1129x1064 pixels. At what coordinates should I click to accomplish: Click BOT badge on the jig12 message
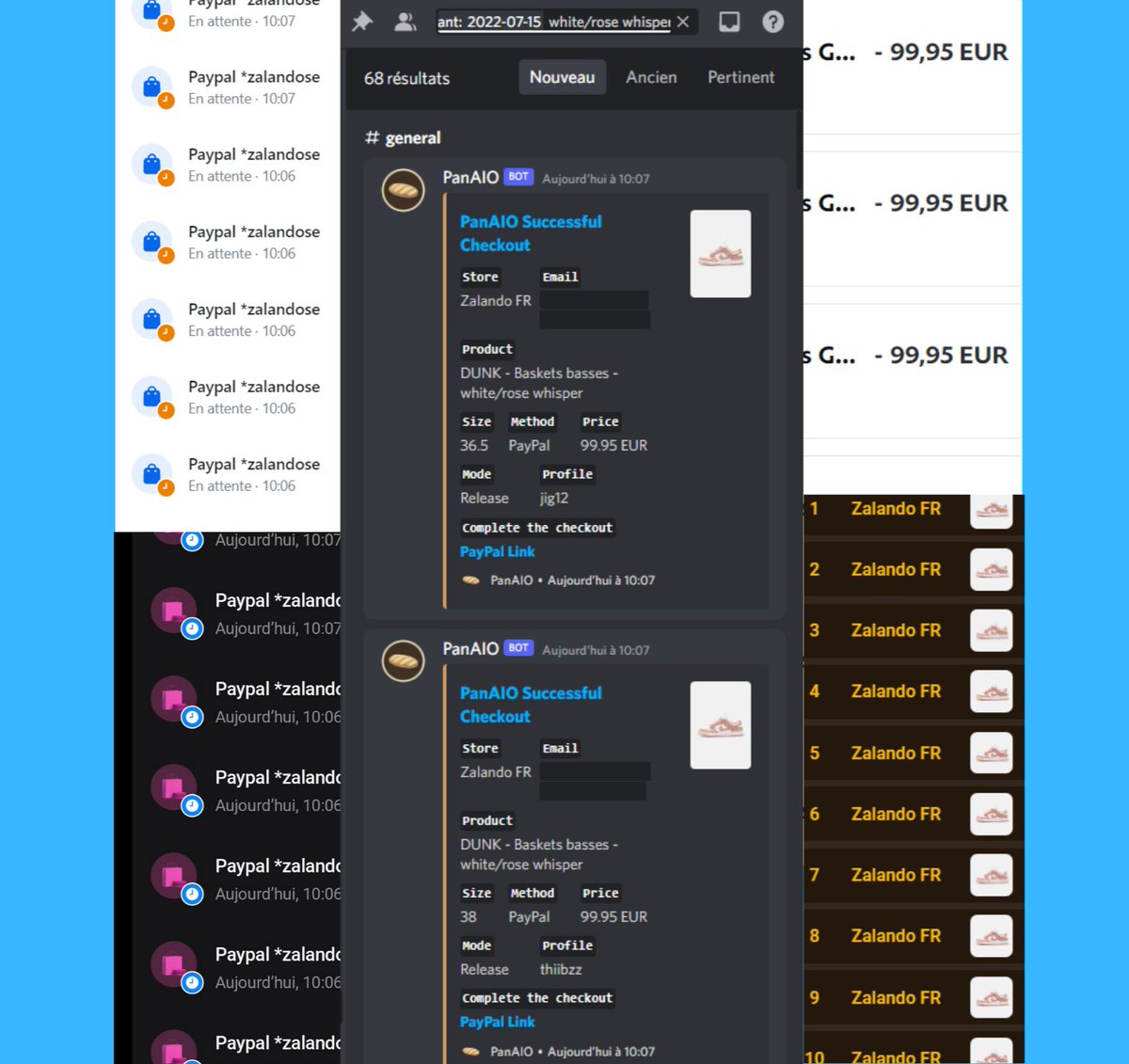[518, 177]
